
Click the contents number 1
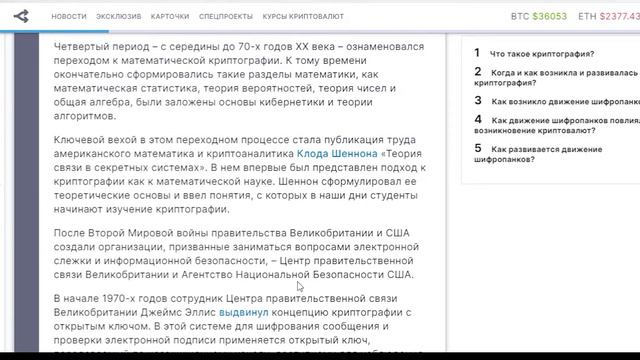[477, 53]
